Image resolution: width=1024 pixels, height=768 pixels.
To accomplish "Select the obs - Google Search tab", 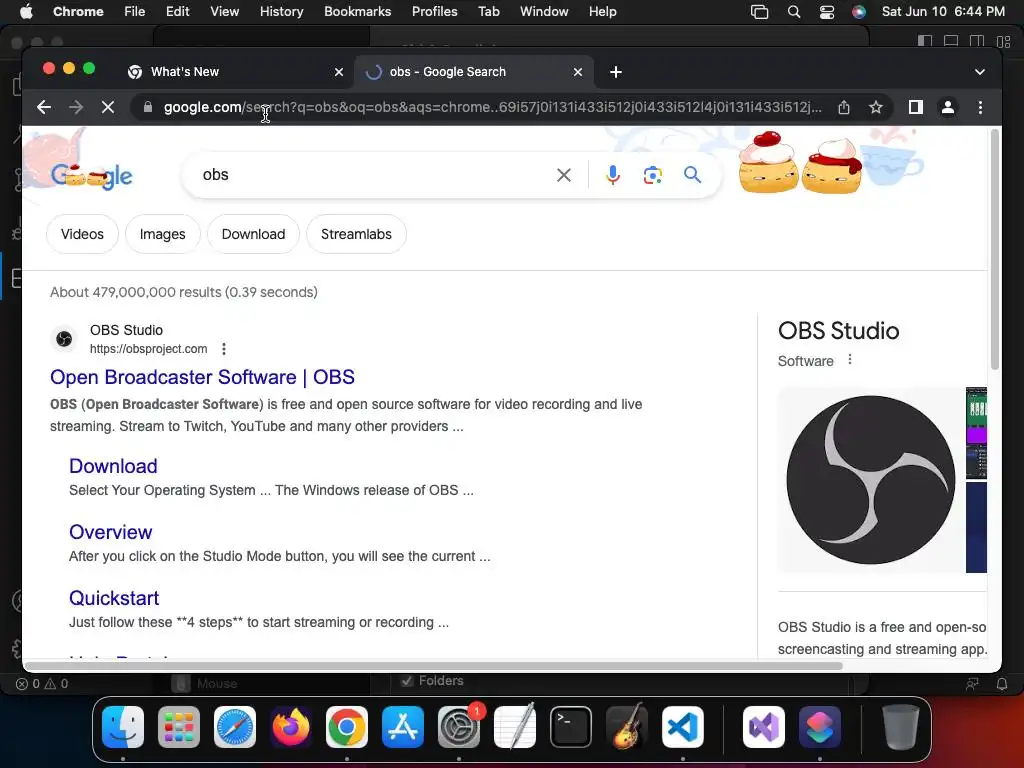I will [x=474, y=72].
